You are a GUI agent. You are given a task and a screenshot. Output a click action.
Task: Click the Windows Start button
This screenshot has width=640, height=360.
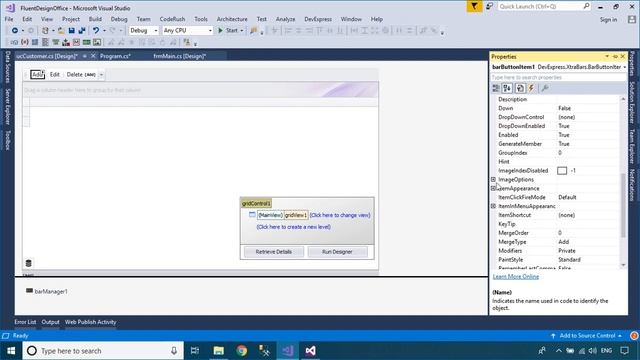(x=11, y=351)
